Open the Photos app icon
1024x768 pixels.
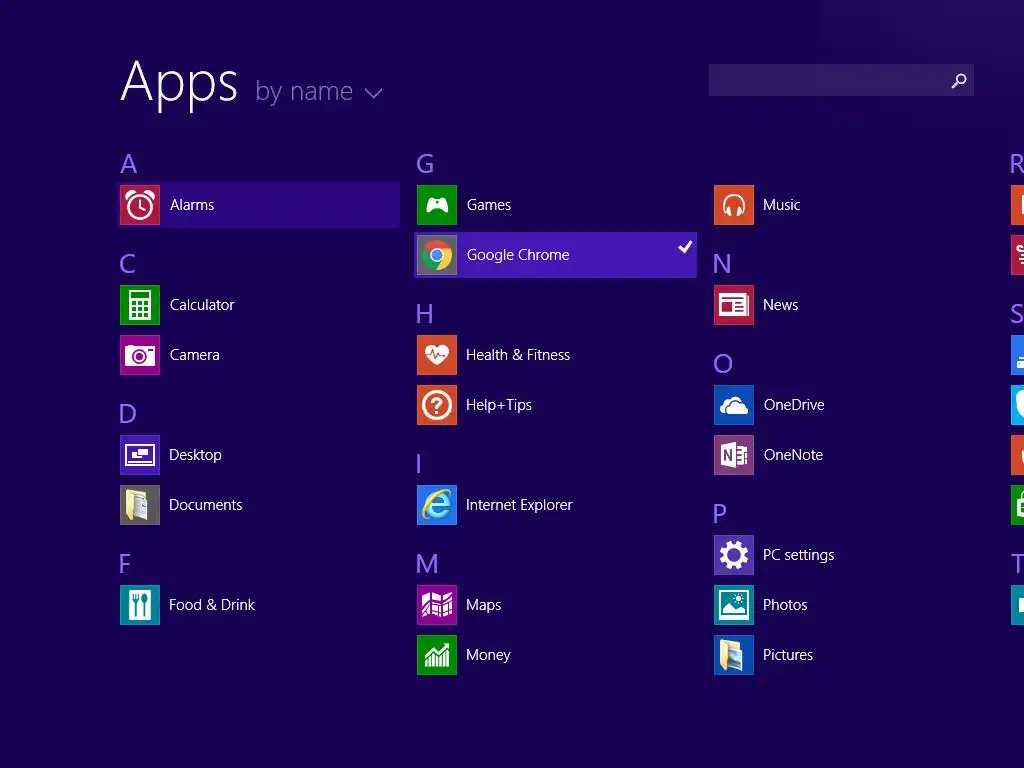(x=734, y=605)
